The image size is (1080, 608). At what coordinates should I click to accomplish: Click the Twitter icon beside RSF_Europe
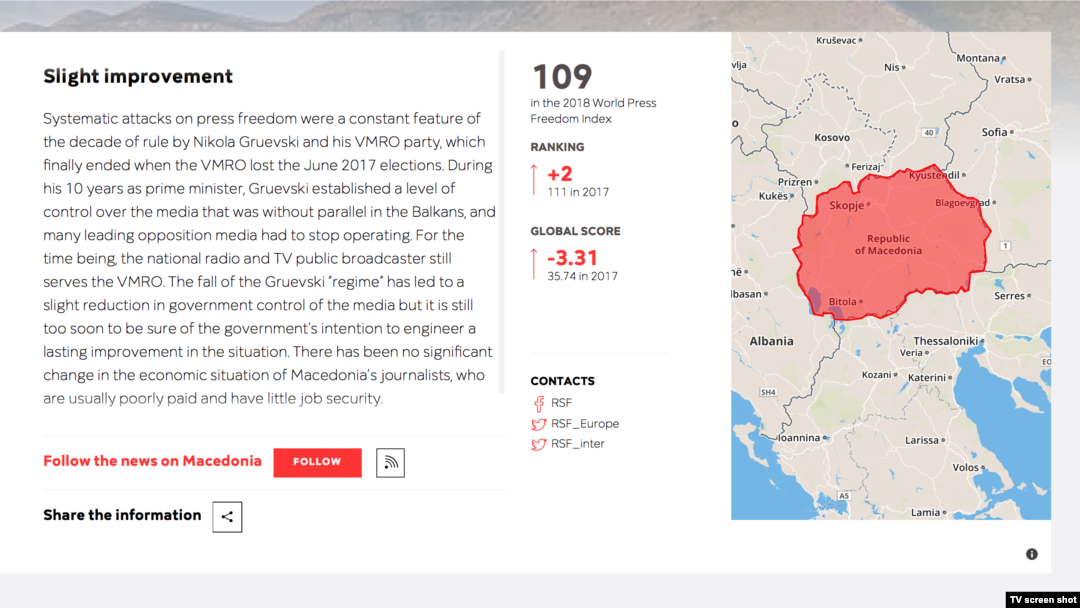tap(538, 424)
